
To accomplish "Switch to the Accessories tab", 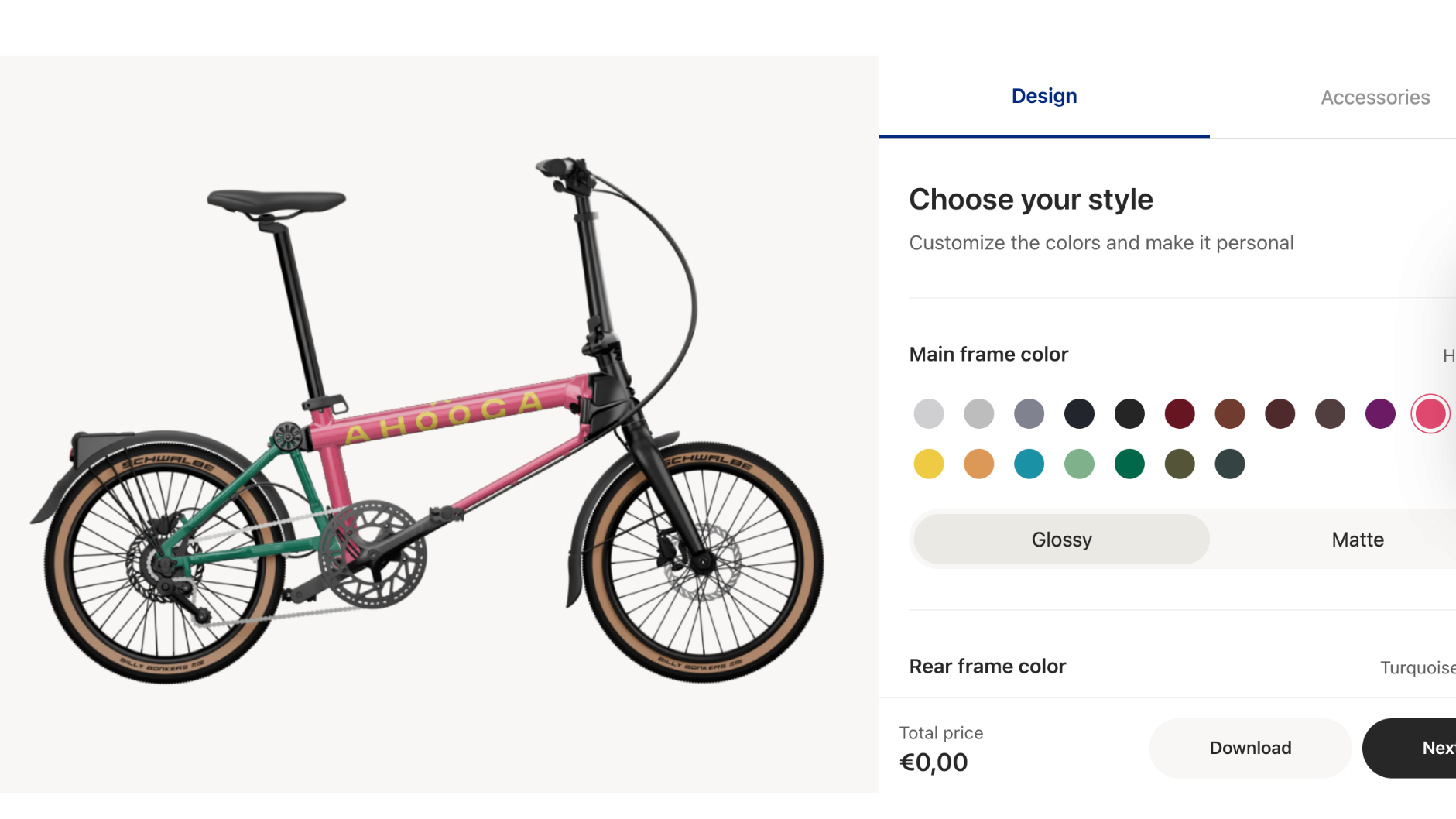I will [1375, 98].
